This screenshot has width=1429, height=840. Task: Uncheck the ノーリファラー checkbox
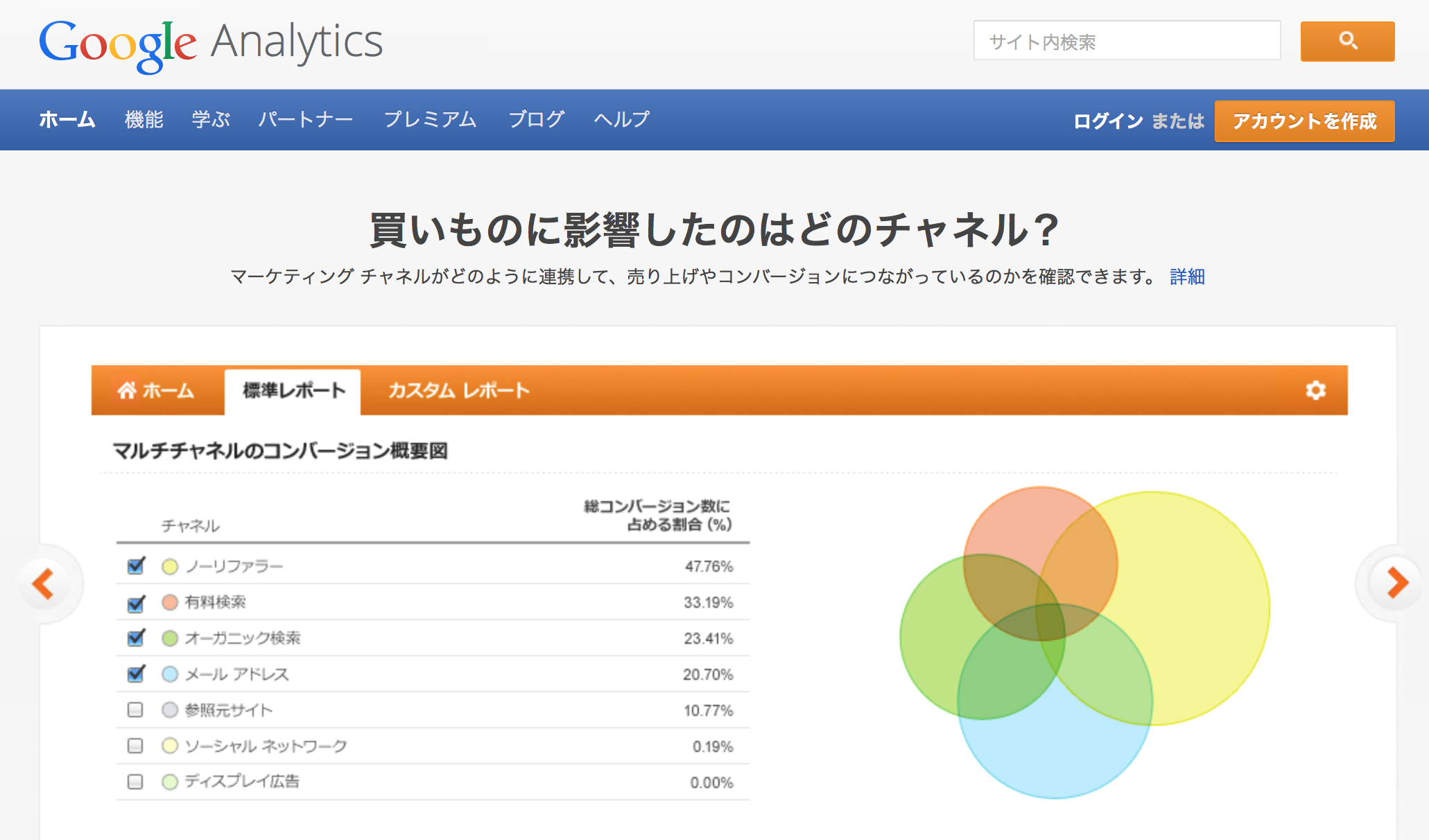click(x=136, y=566)
